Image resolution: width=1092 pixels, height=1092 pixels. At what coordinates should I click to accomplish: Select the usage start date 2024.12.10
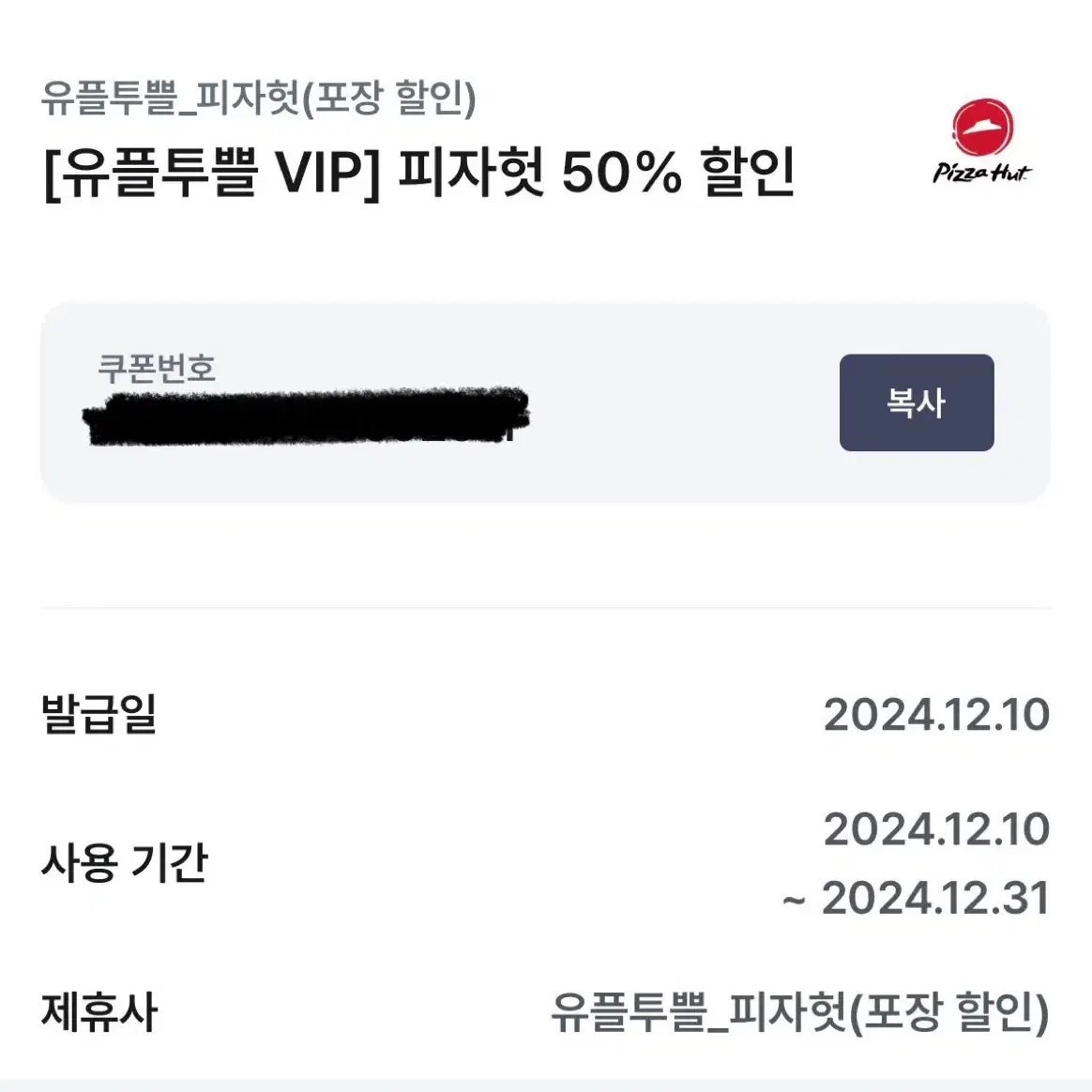point(936,828)
